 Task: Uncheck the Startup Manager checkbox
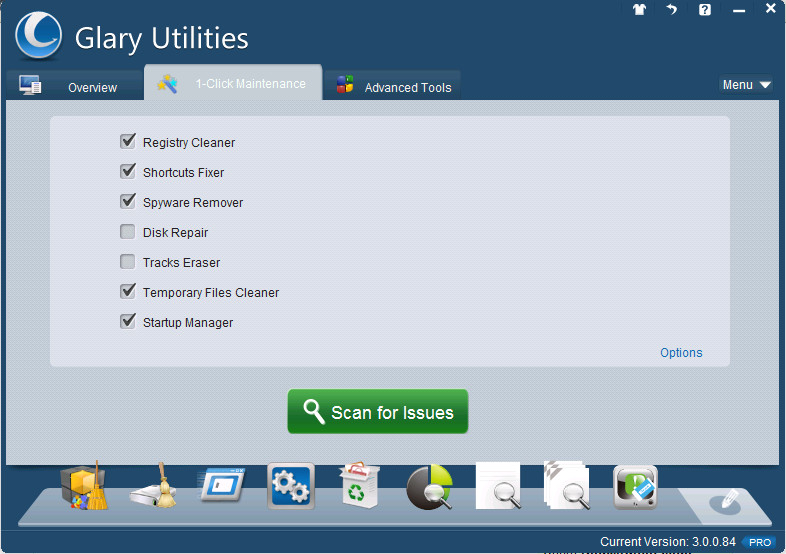(128, 322)
